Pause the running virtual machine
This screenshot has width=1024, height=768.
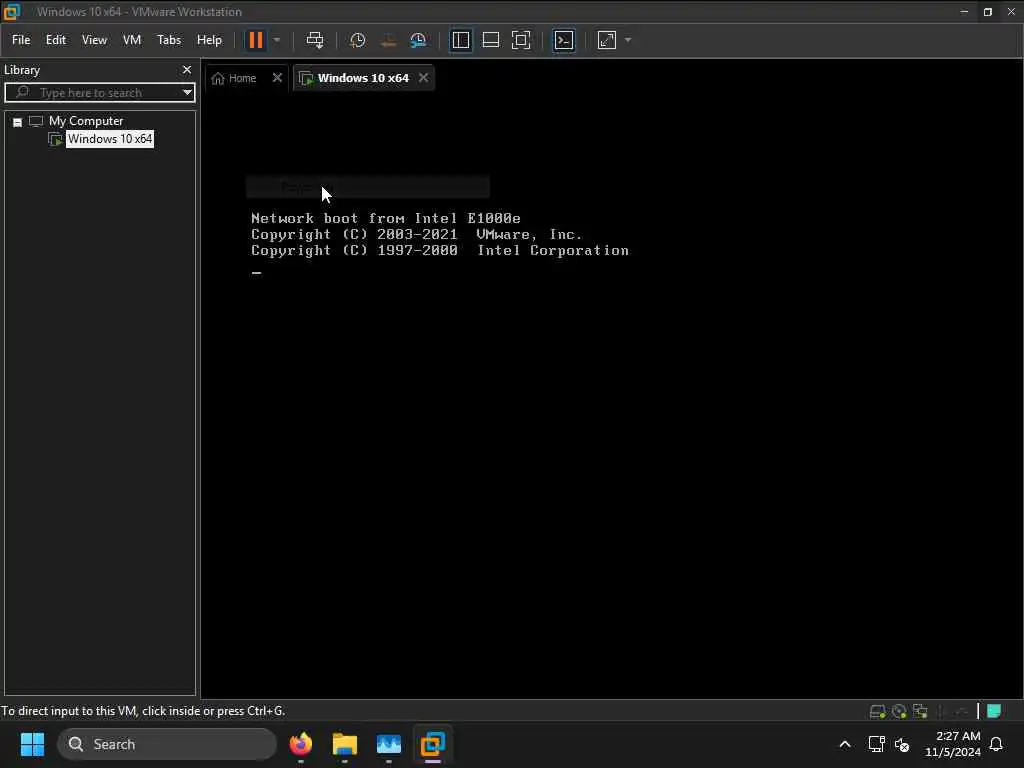click(255, 40)
